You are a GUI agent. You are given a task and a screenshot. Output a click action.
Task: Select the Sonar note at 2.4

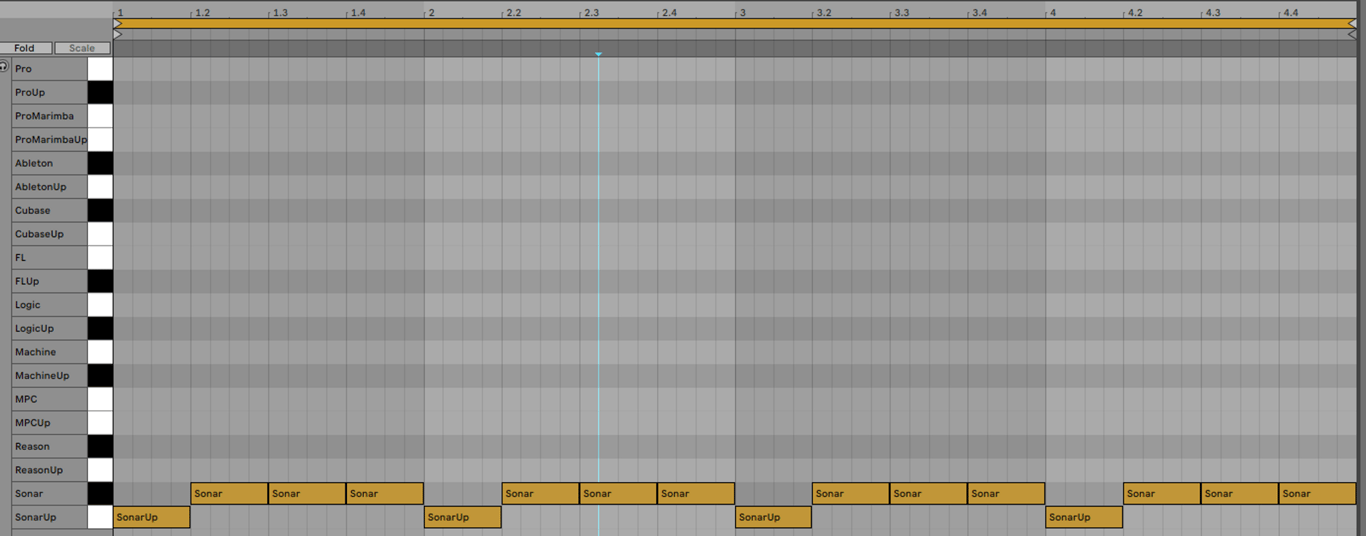696,493
